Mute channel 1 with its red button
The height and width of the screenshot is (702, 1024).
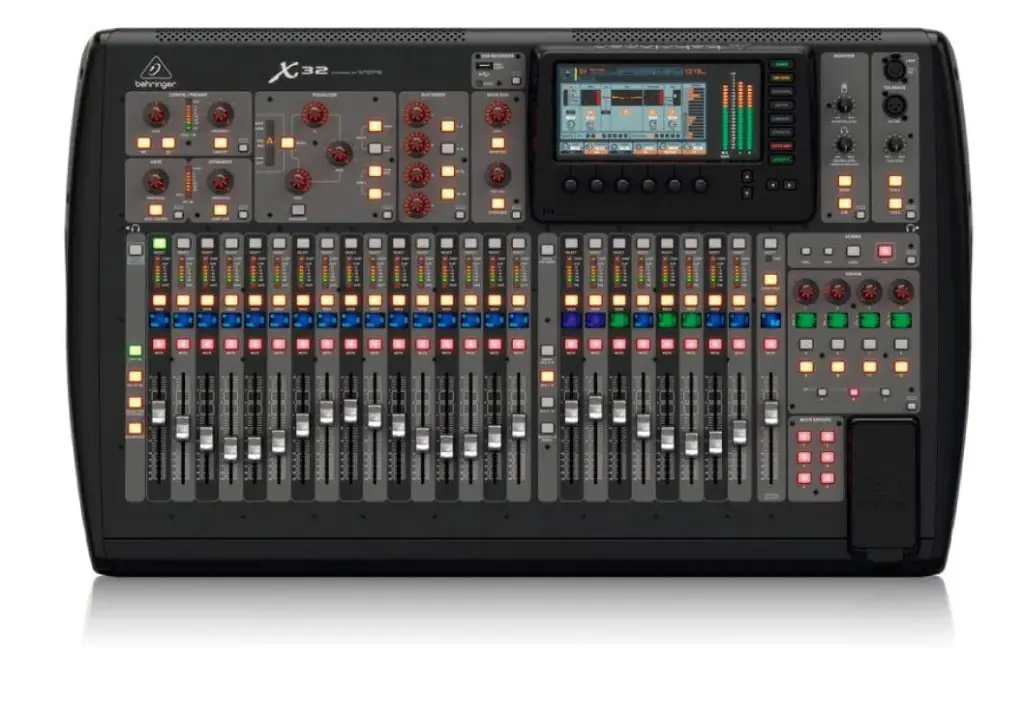click(x=158, y=345)
